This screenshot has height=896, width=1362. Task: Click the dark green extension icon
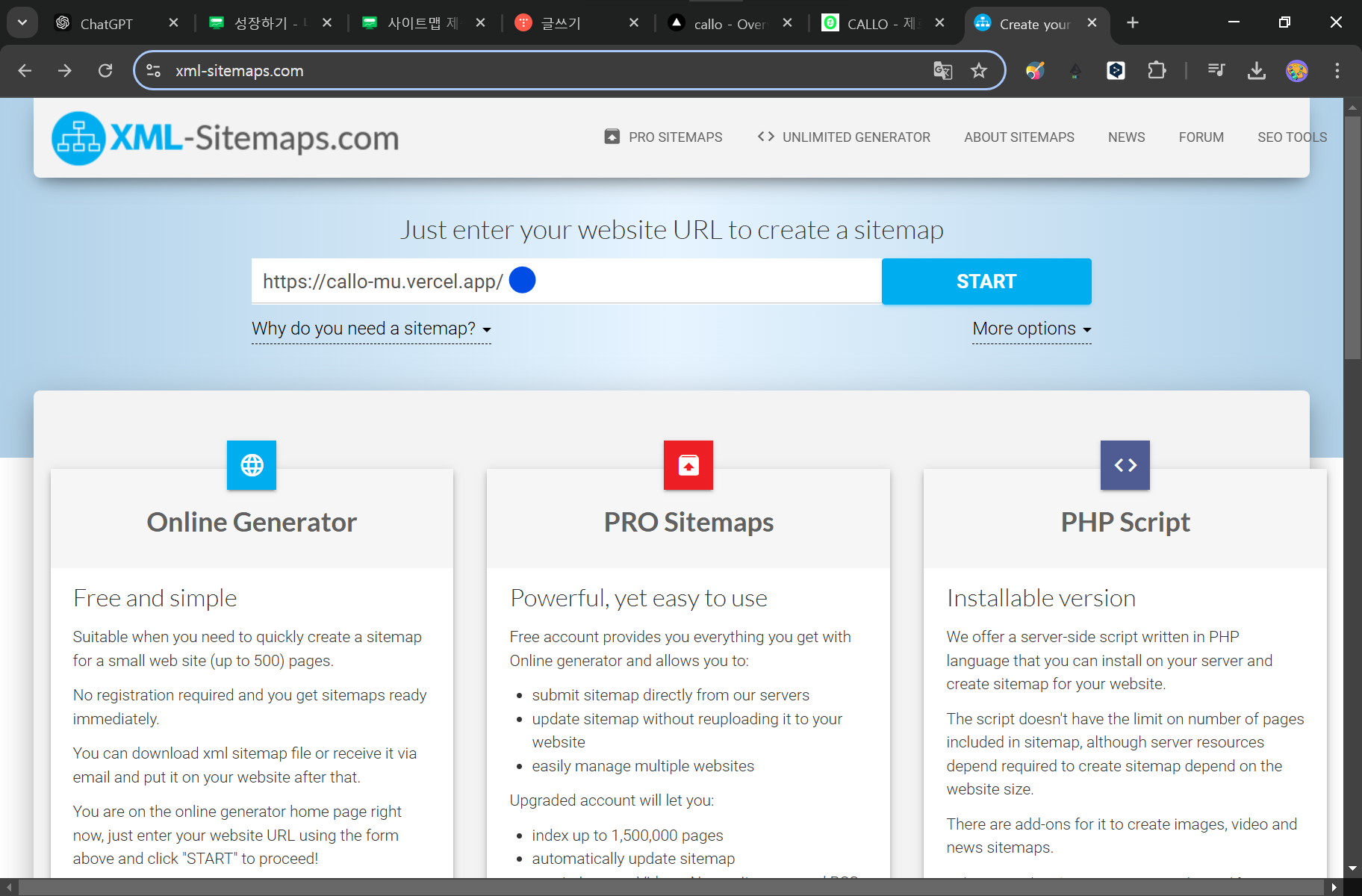pos(1075,71)
